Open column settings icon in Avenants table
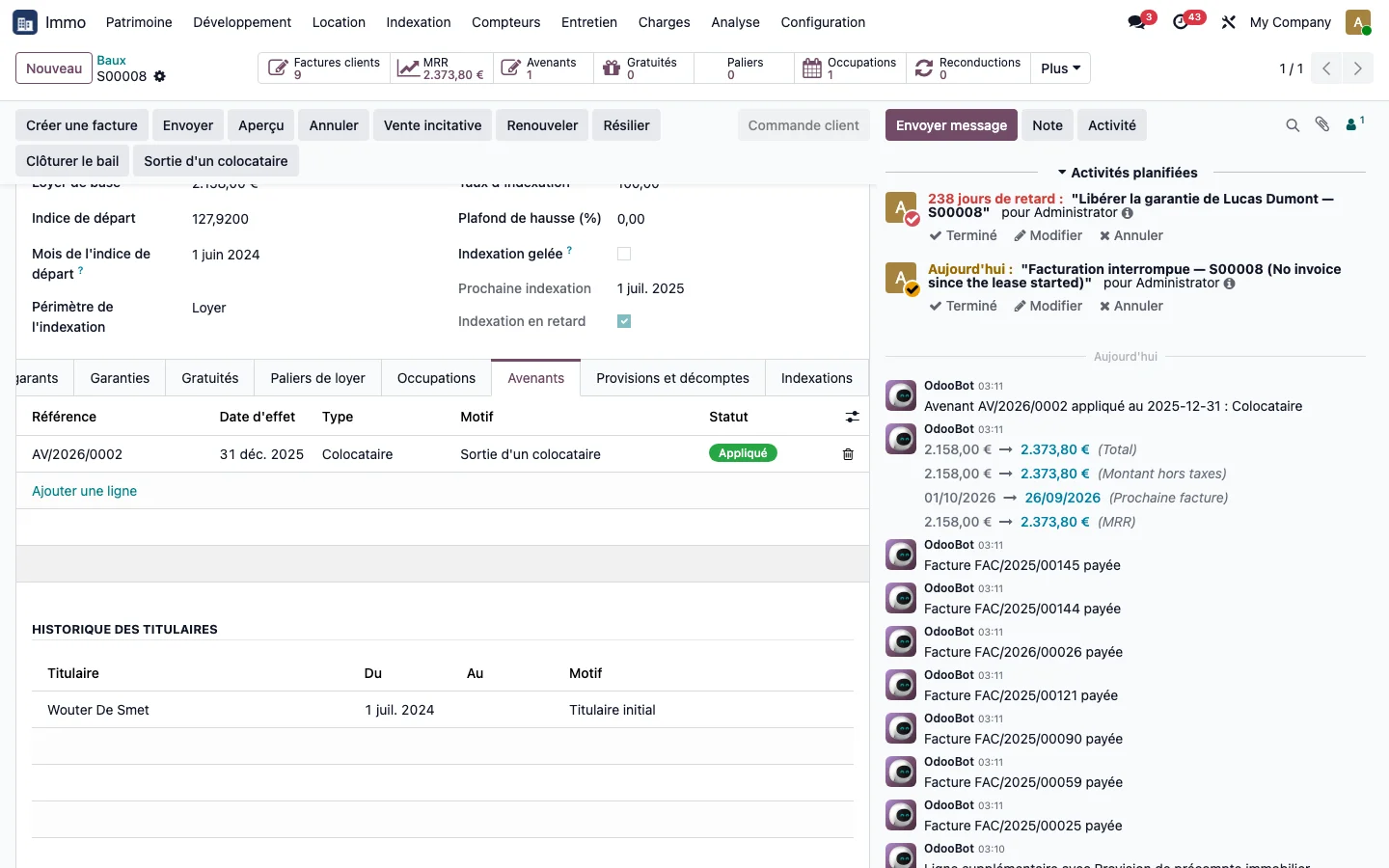 852,417
